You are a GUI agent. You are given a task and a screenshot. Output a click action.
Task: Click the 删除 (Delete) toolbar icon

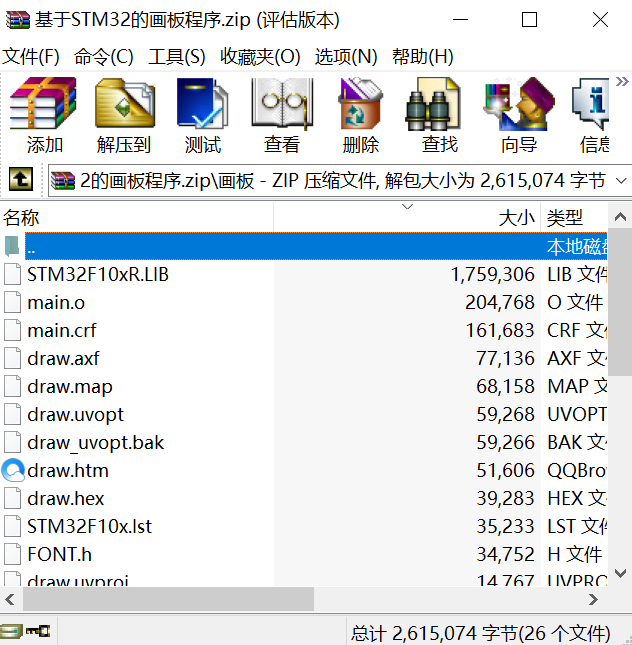360,116
